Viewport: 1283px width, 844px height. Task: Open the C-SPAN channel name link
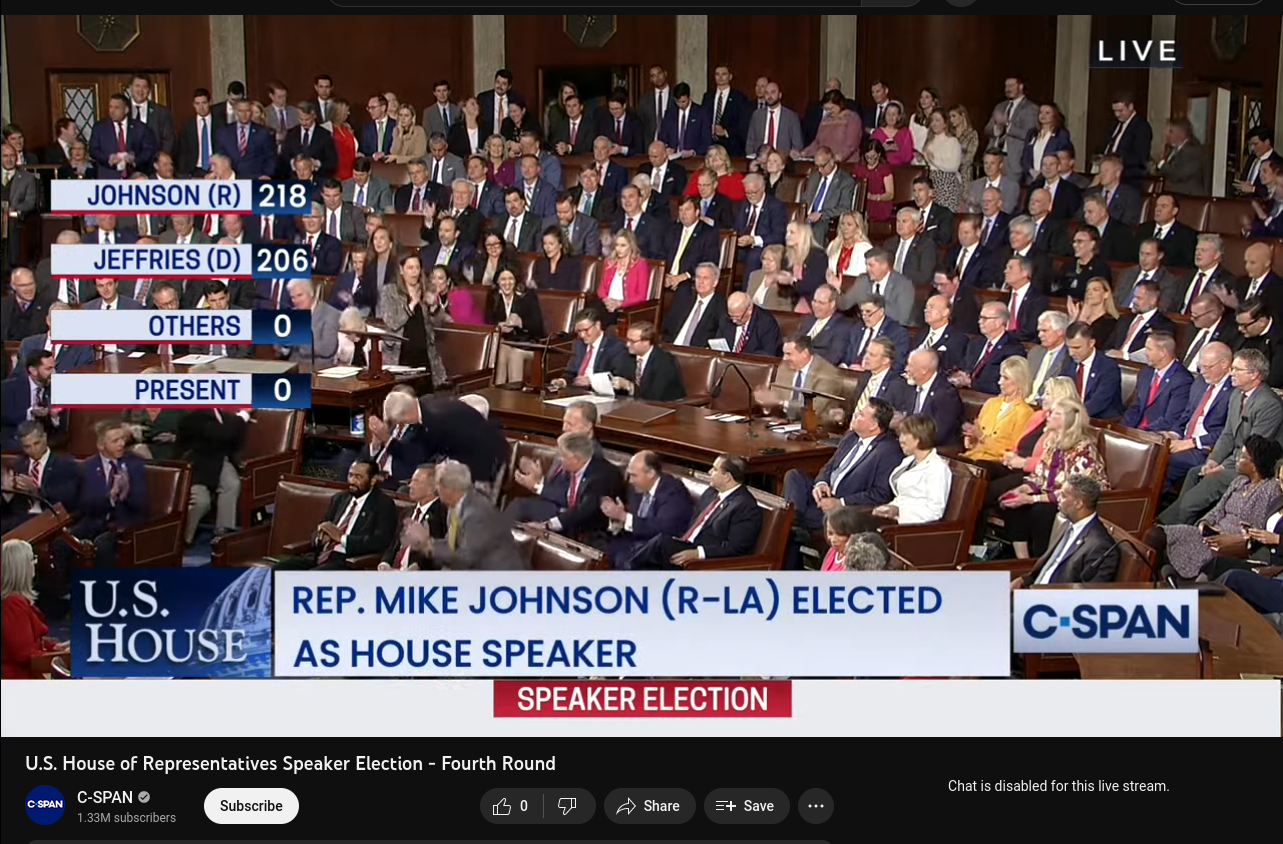(105, 797)
